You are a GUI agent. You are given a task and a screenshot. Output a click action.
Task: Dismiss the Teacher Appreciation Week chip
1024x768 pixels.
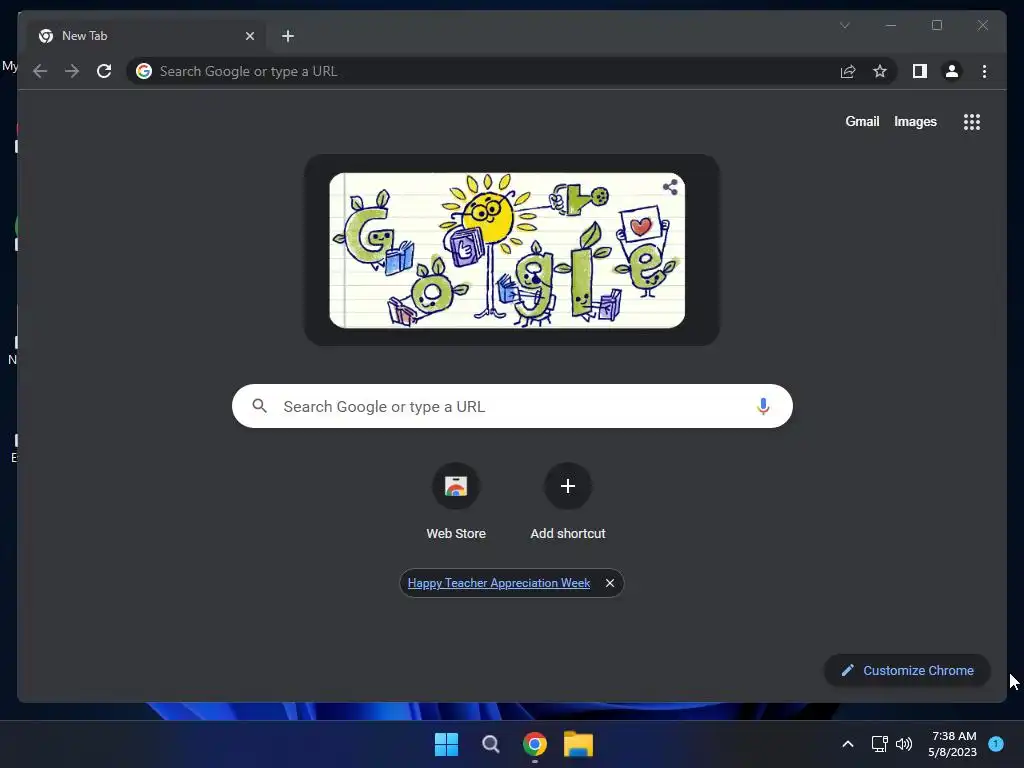click(x=609, y=583)
